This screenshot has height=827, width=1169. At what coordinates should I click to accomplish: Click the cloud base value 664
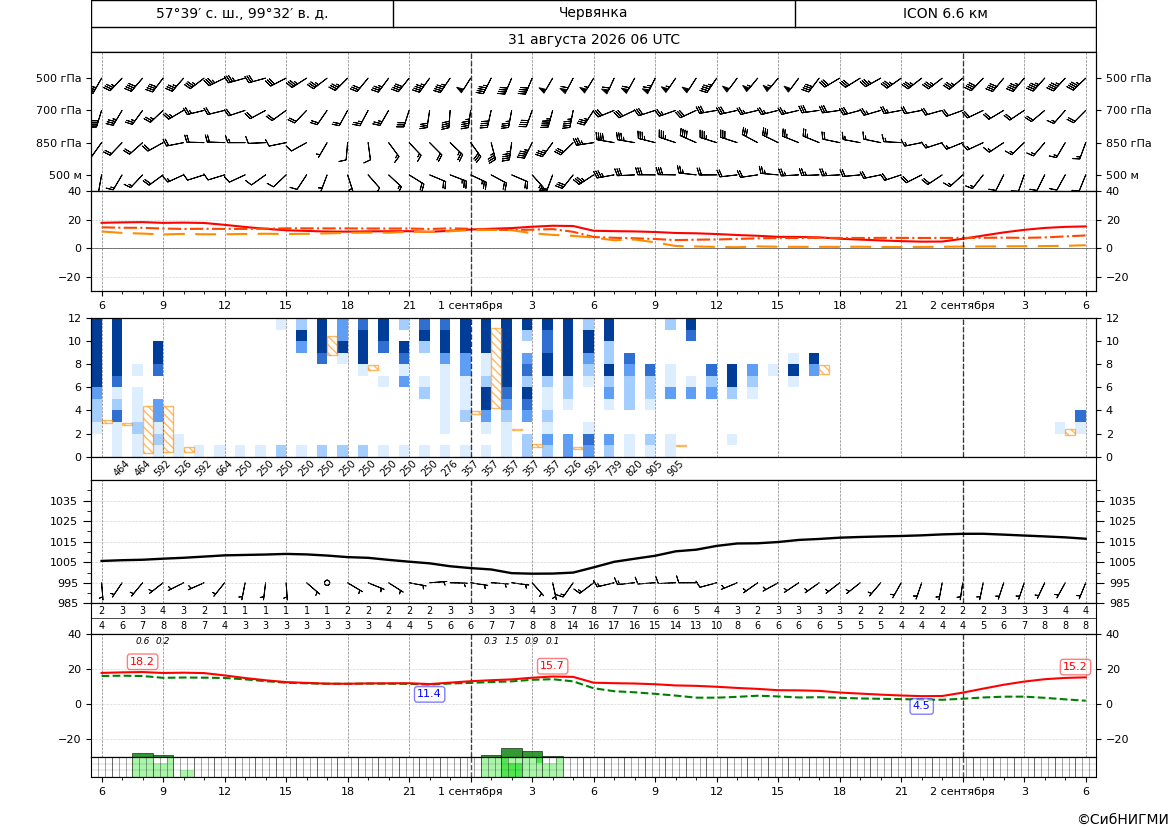(224, 468)
